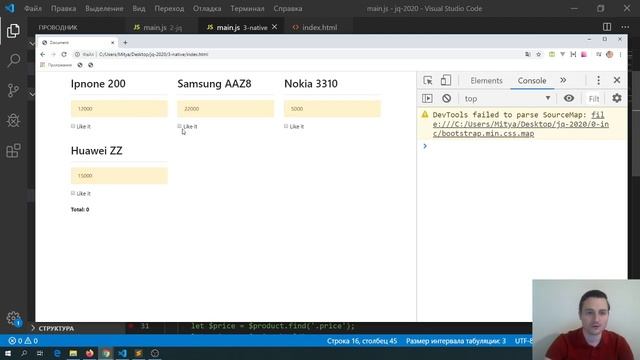Click the Samsung AAZ8 price field 22000
Image resolution: width=640 pixels, height=360 pixels.
click(225, 109)
